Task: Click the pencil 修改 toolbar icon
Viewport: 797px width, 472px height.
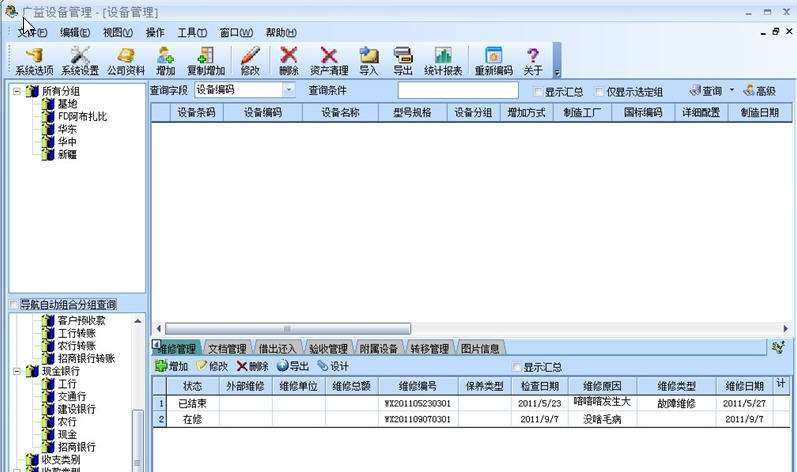Action: point(250,61)
